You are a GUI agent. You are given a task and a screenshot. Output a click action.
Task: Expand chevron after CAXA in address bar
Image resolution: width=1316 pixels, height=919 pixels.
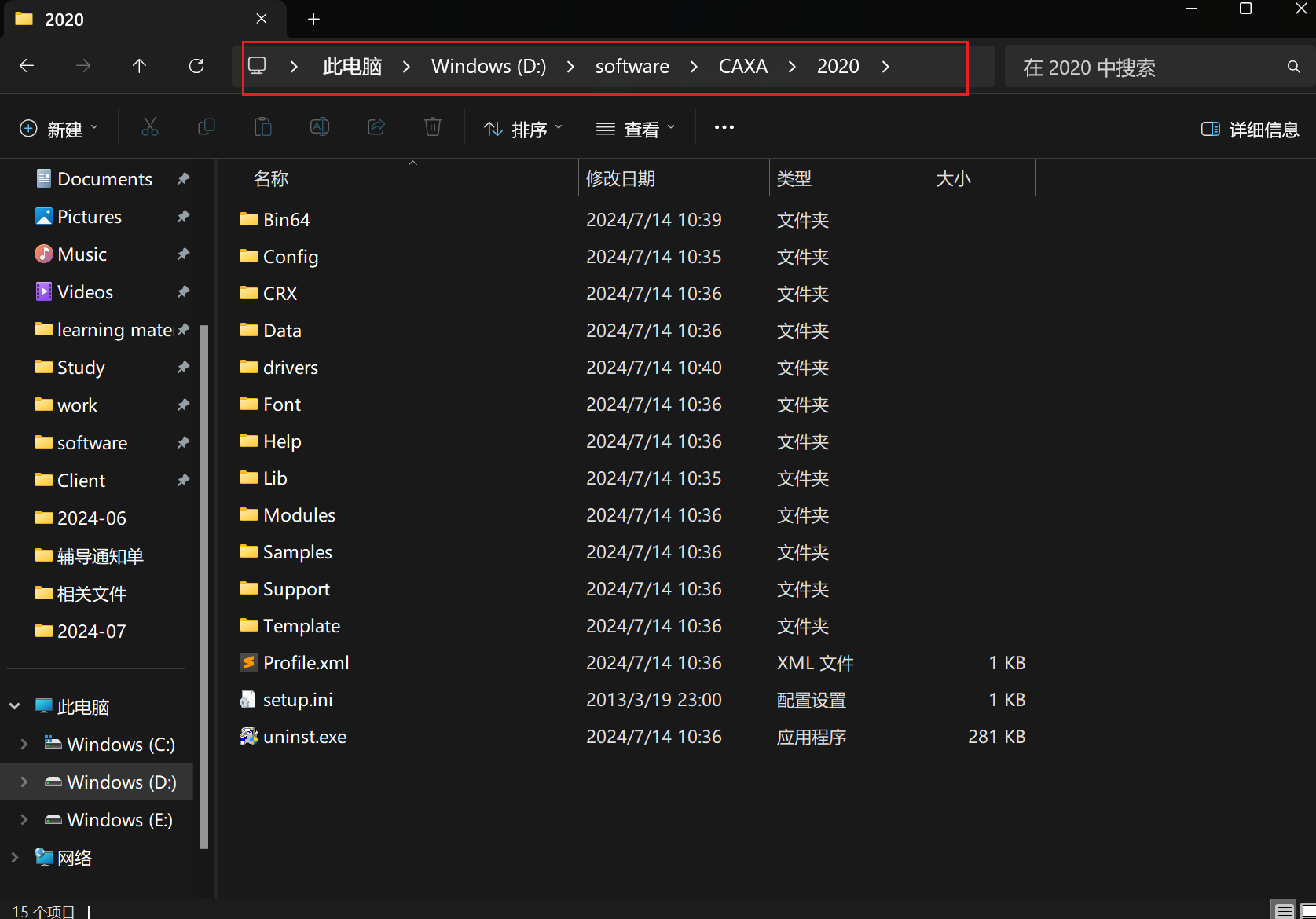792,67
